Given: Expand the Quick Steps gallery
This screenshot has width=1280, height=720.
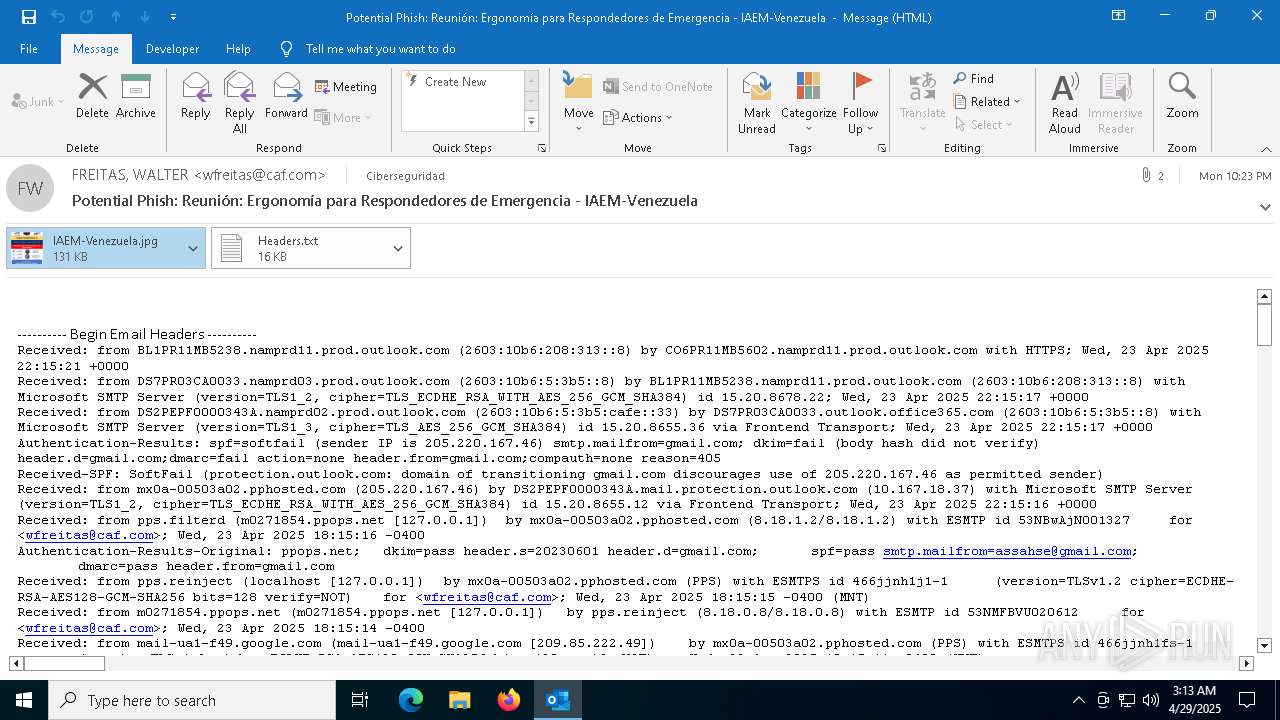Looking at the screenshot, I should coord(531,122).
